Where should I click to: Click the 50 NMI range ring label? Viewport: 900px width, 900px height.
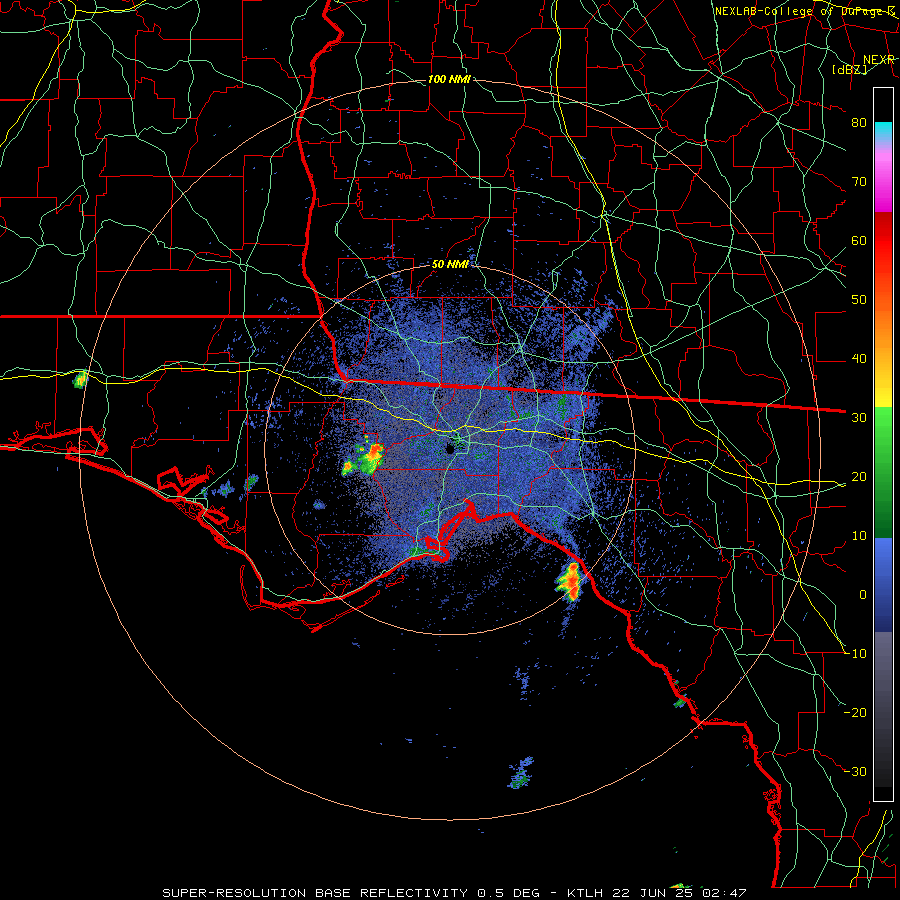click(x=450, y=264)
